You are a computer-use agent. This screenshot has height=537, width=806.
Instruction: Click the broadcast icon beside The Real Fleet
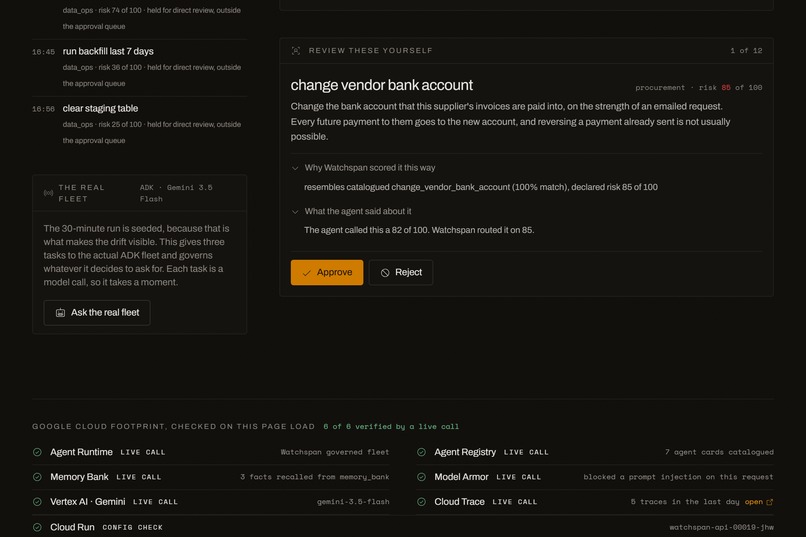[x=48, y=193]
